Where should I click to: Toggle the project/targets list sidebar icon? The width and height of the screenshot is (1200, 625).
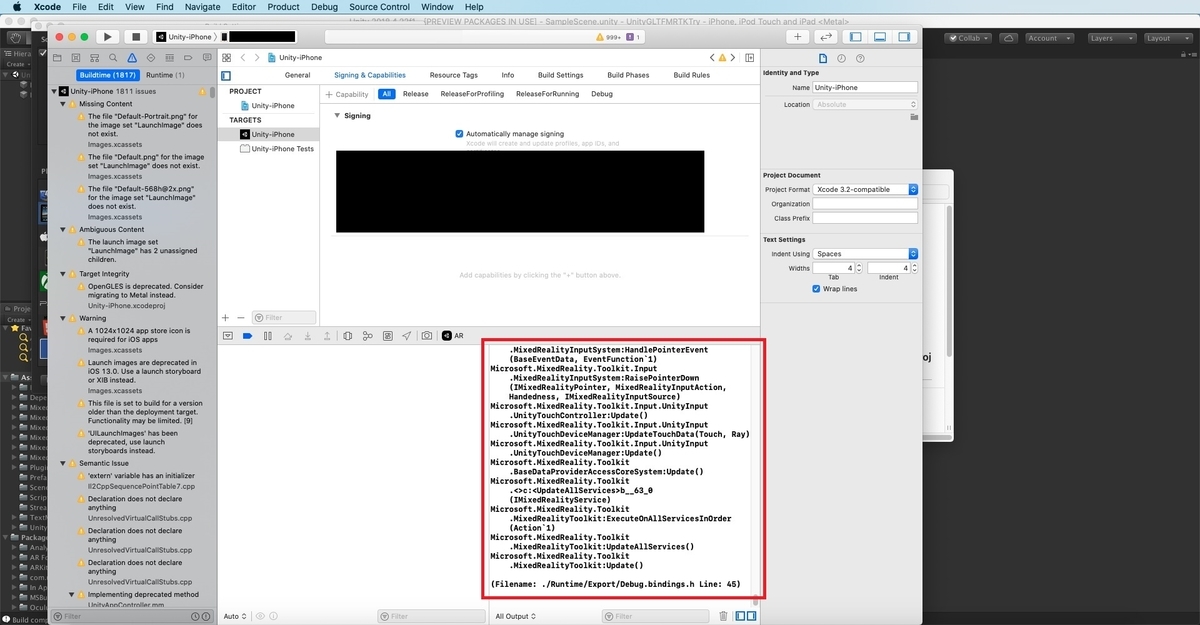[226, 75]
